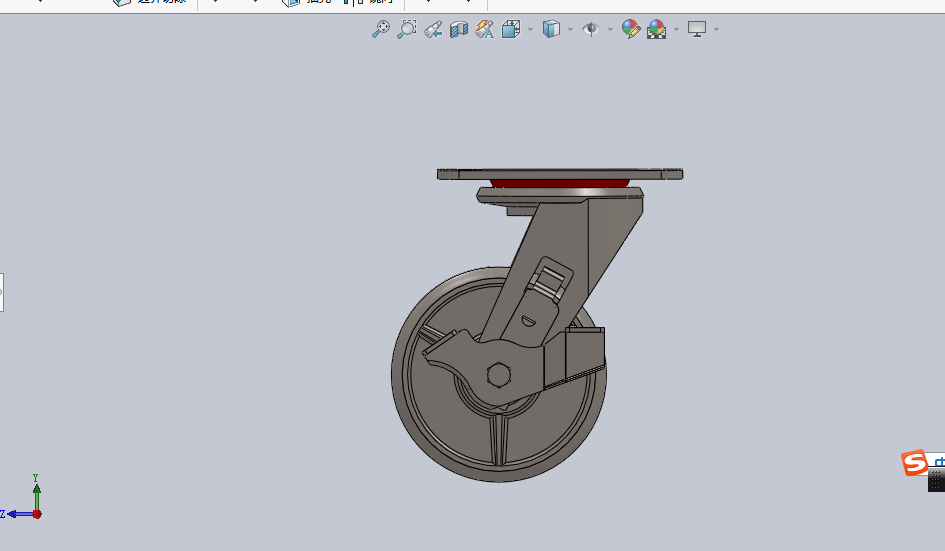
Task: Click the panel handle at the left edge
Action: point(2,292)
